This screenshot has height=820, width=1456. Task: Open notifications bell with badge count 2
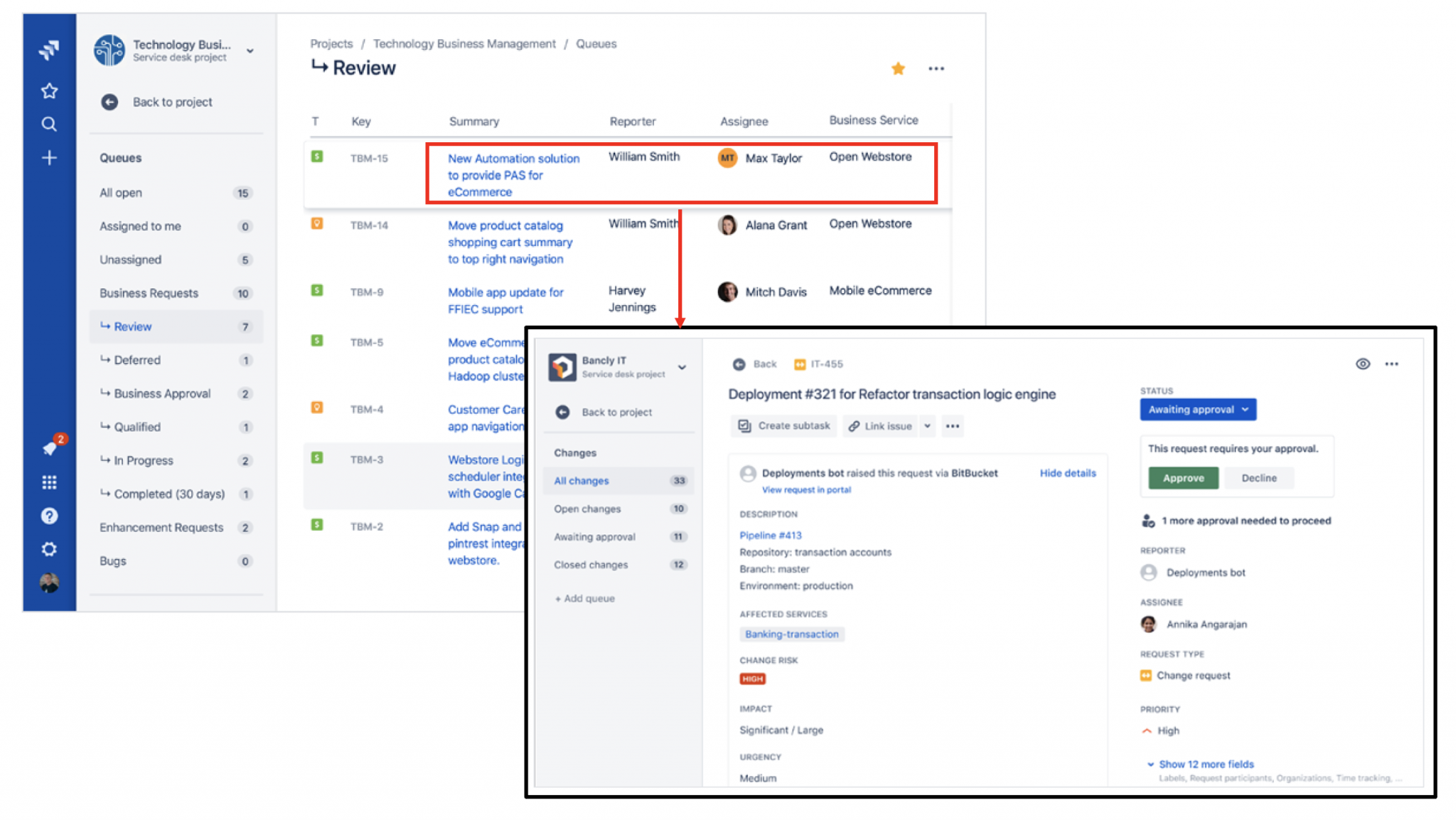pyautogui.click(x=49, y=447)
